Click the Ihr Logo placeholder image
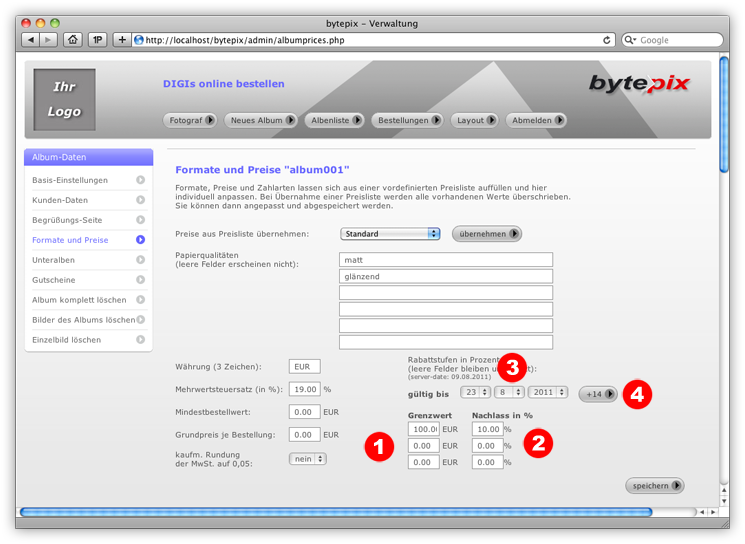 [x=65, y=100]
